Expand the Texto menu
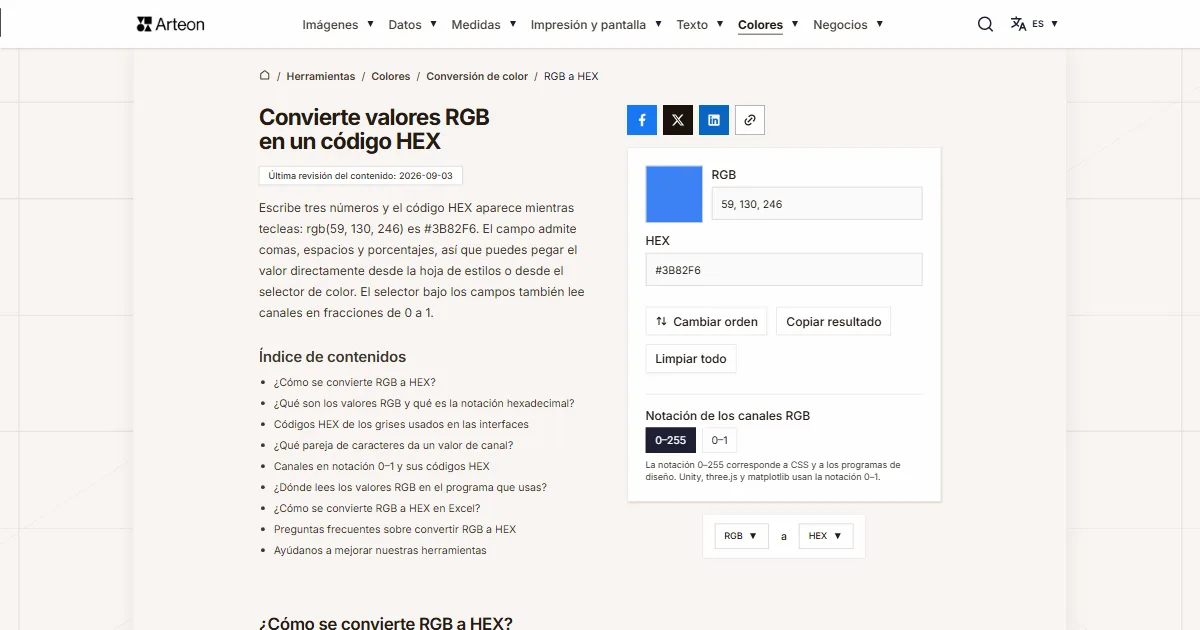1200x630 pixels. click(700, 24)
